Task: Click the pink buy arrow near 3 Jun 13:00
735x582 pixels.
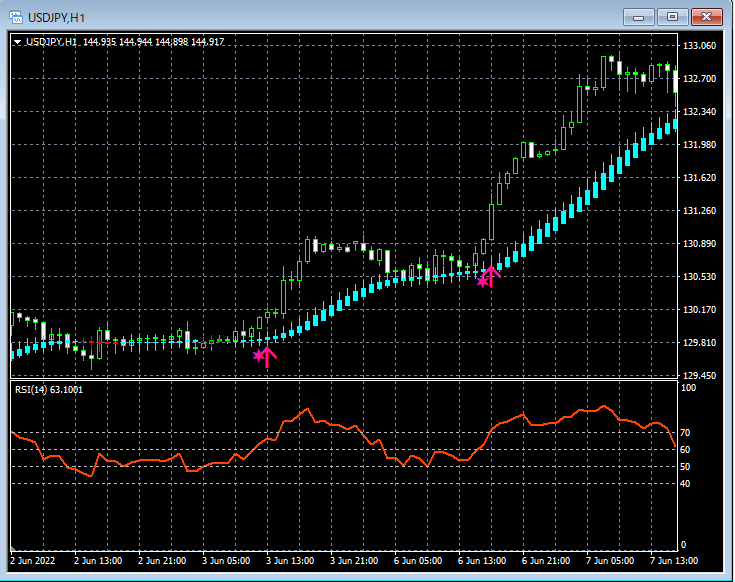Action: [x=268, y=357]
